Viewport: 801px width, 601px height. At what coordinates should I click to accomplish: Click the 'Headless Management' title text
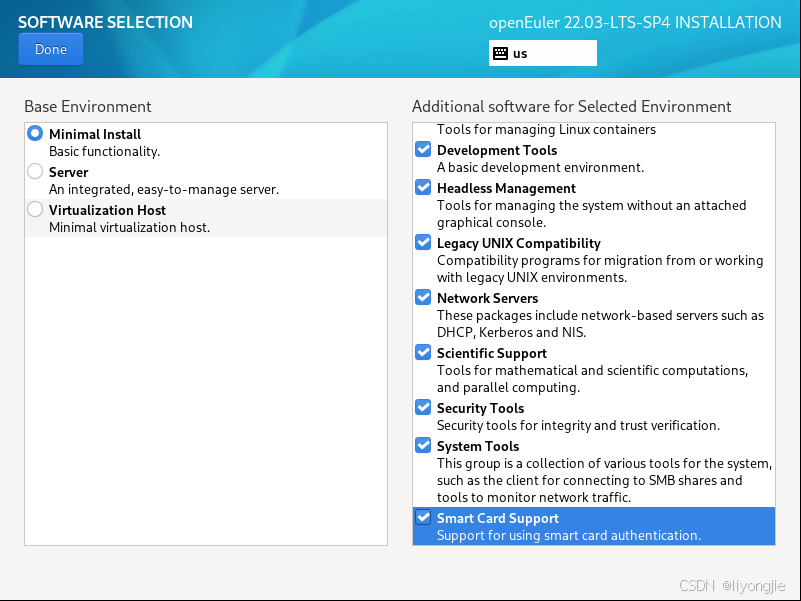tap(506, 189)
